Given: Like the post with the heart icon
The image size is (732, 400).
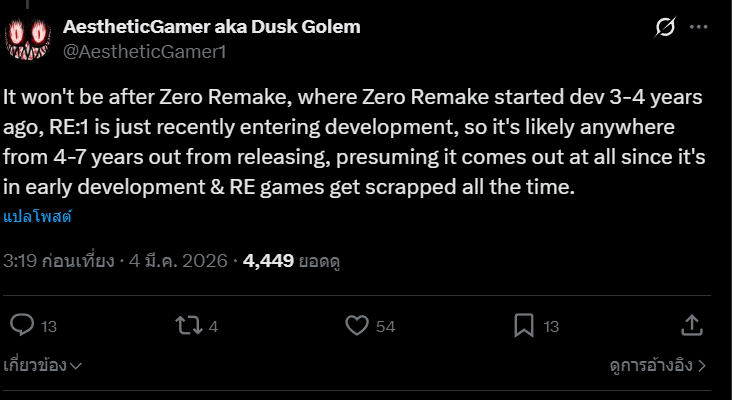Looking at the screenshot, I should [356, 325].
